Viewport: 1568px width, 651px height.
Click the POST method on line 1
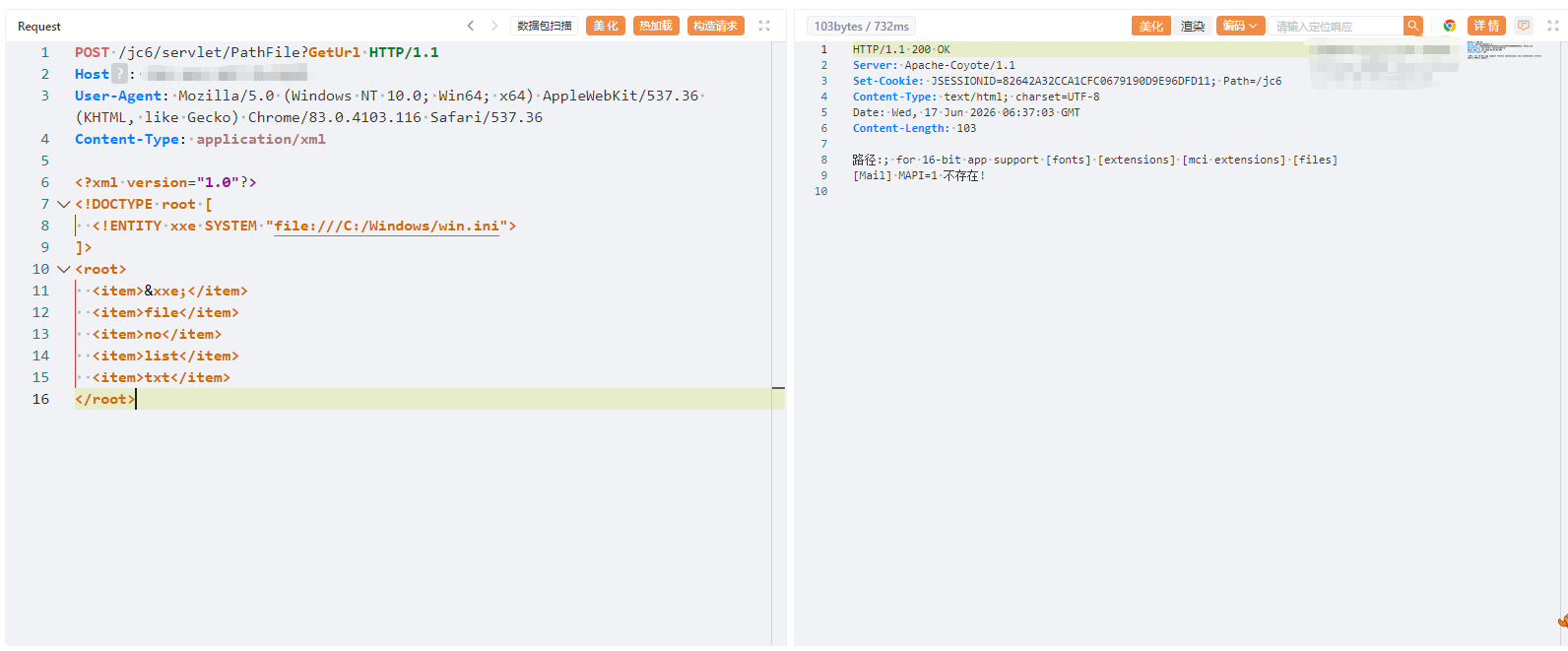(93, 52)
